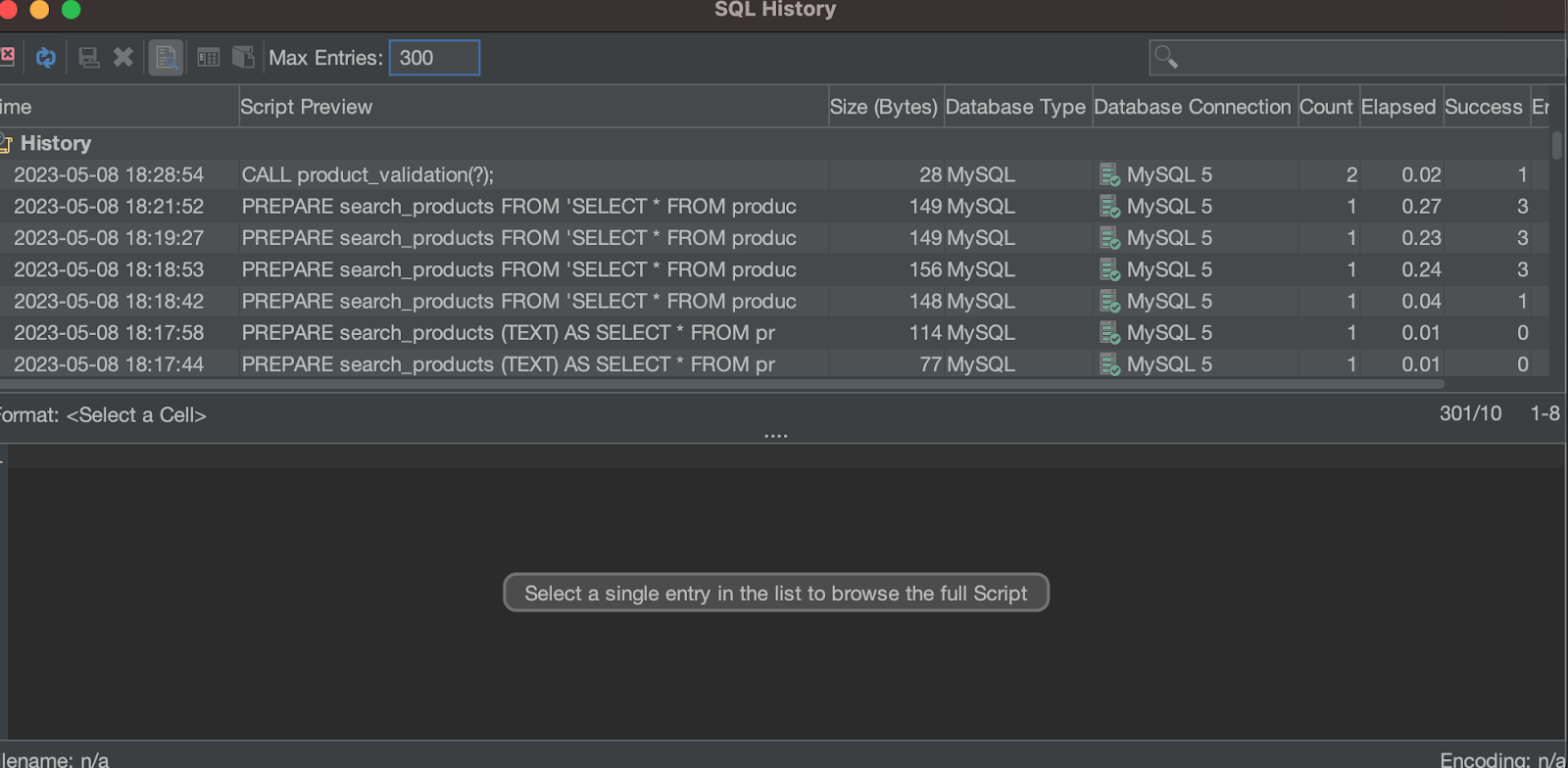Click the search magnifier icon
Screen dimensions: 1568x768
point(1165,57)
